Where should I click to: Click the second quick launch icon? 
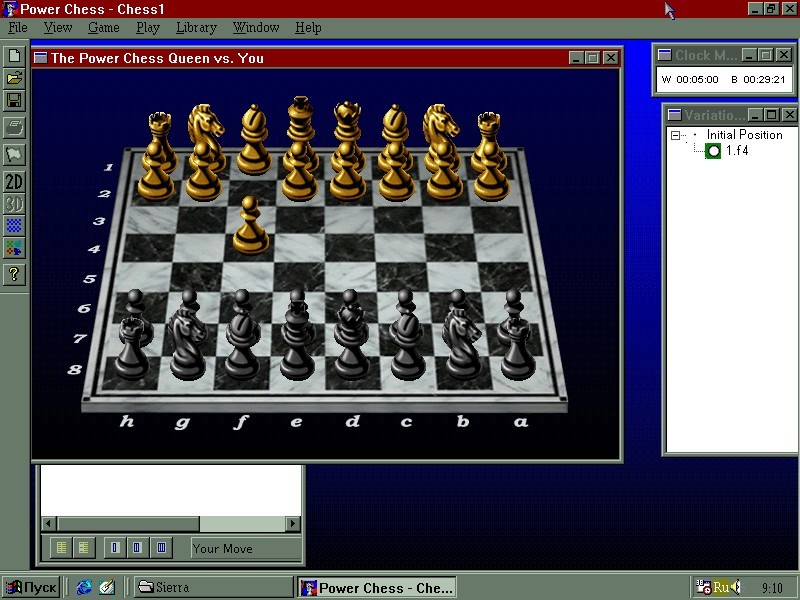[107, 587]
